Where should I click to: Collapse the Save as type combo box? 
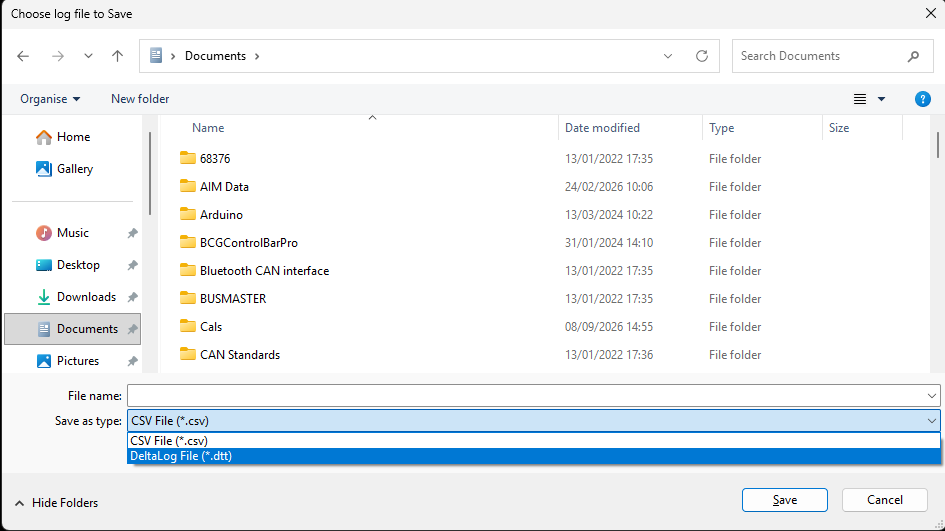[932, 421]
